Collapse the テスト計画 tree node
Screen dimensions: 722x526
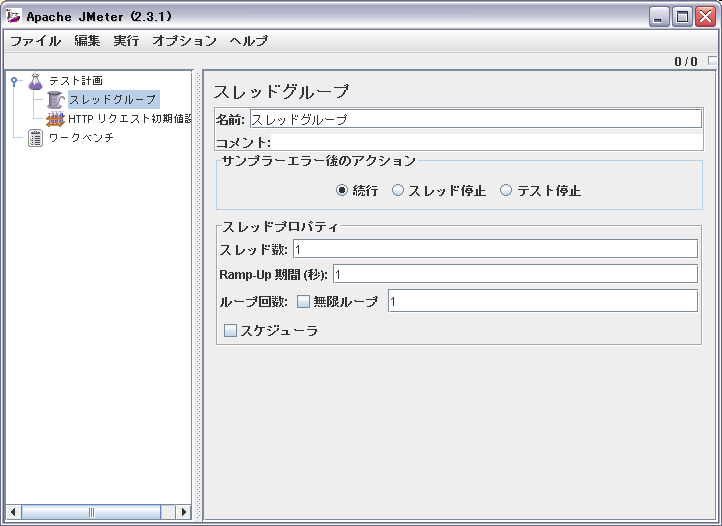tap(14, 80)
